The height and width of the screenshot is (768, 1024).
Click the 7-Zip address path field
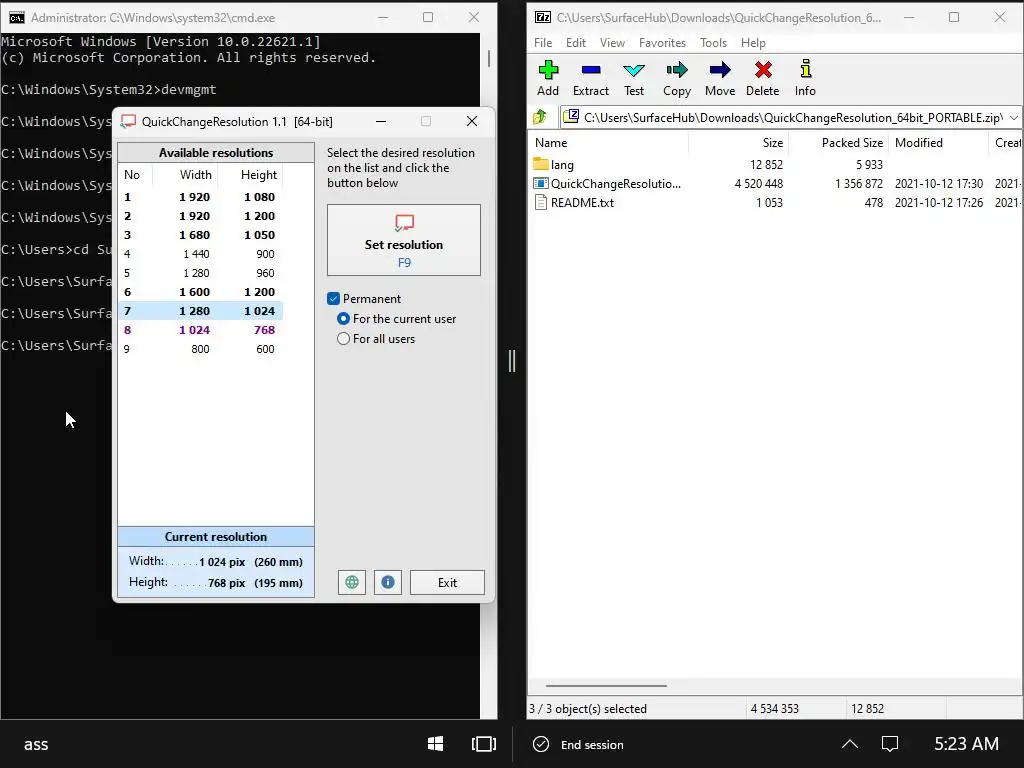784,118
